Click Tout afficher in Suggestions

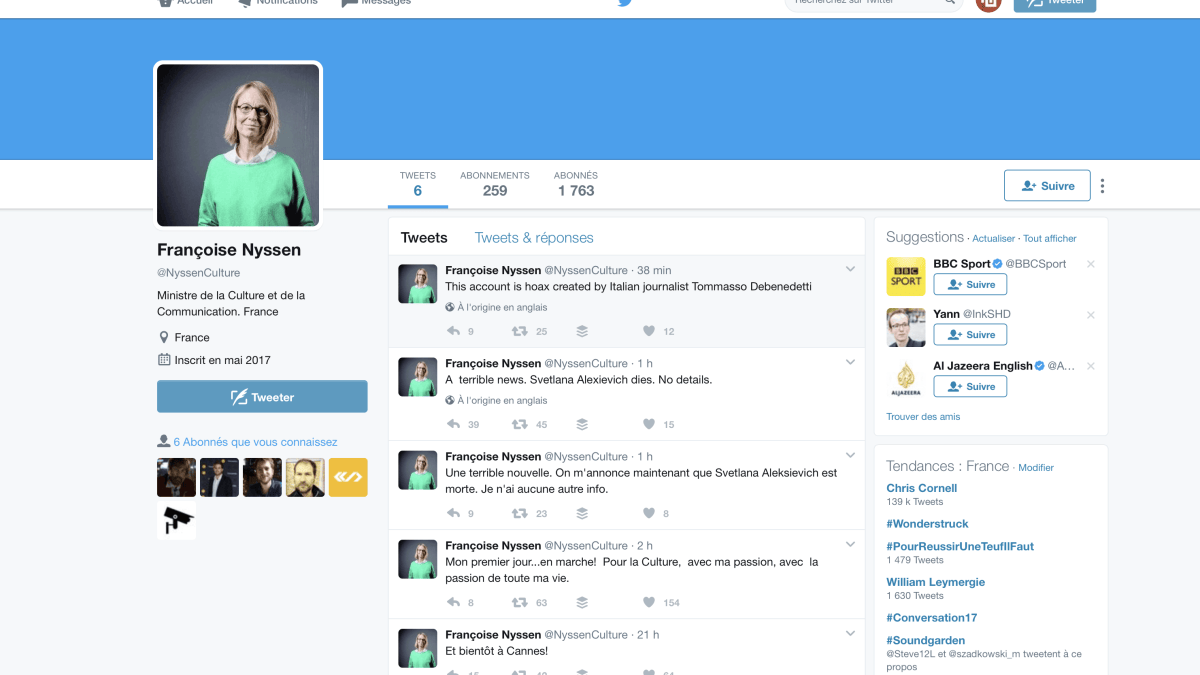[1050, 239]
